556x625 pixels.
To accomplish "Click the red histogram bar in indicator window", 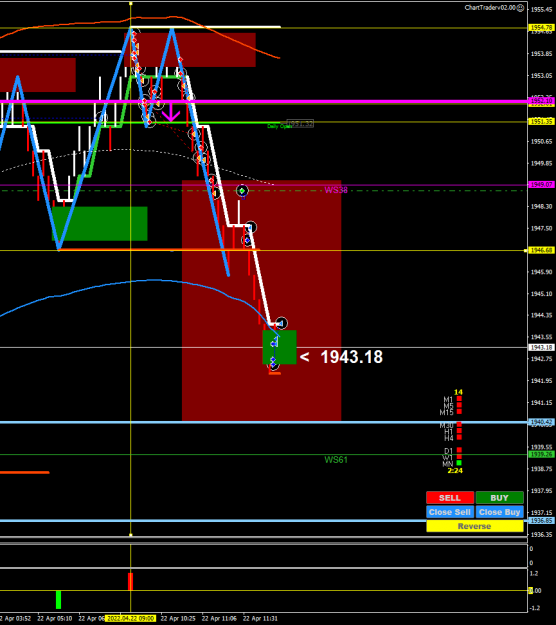I will coord(130,582).
